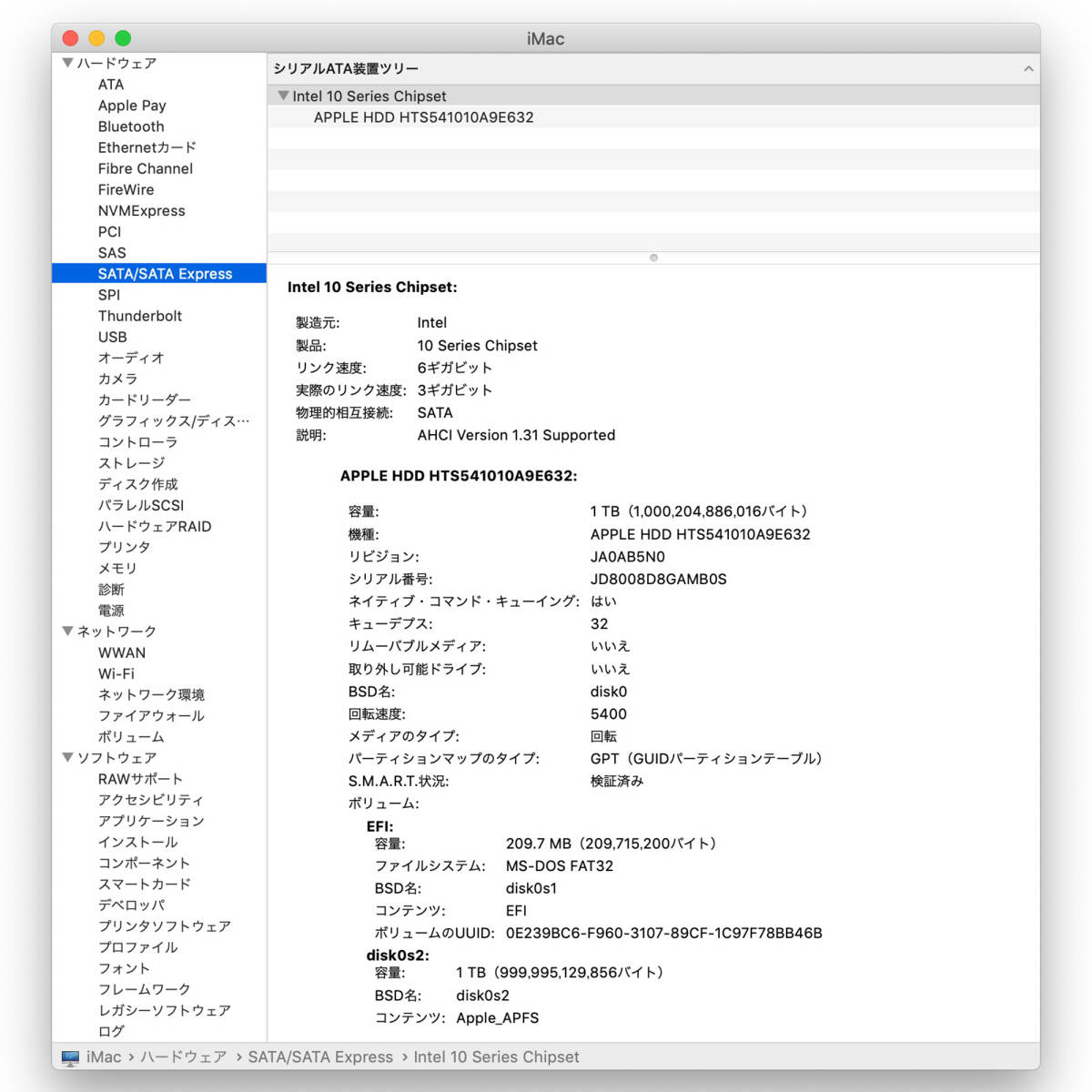Open WWAN under ネットワーク

pyautogui.click(x=122, y=652)
